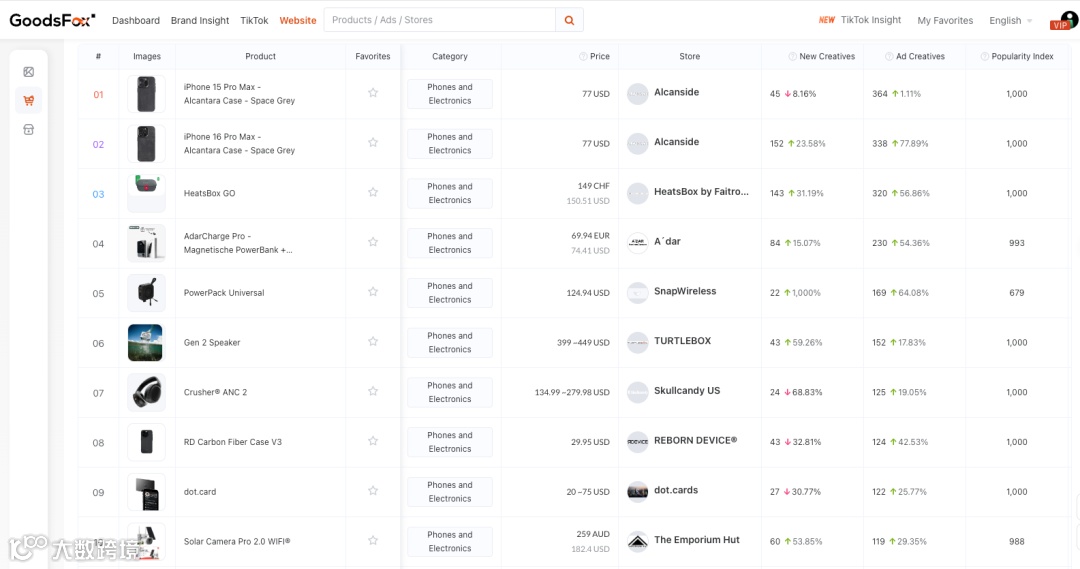Switch to the Dashboard tab
Viewport: 1080px width, 569px height.
click(x=136, y=20)
